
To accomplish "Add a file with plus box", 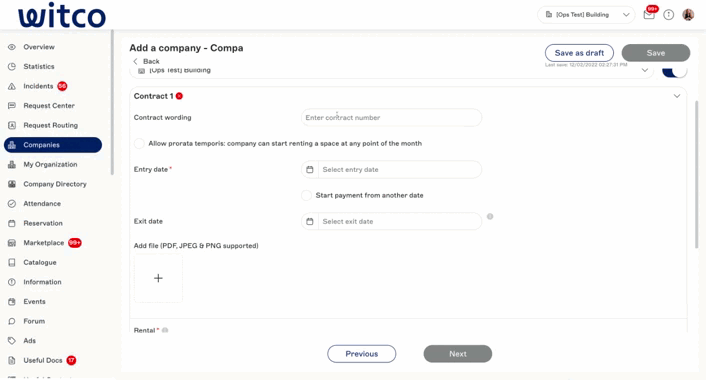I will click(x=158, y=278).
